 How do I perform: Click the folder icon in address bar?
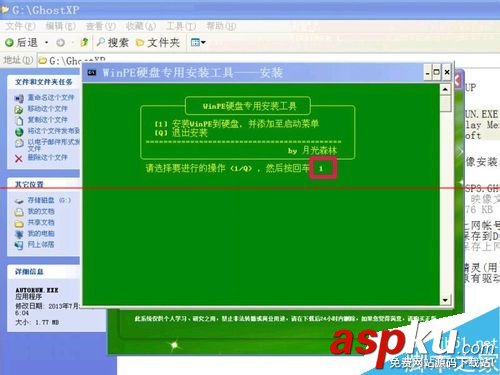43,61
